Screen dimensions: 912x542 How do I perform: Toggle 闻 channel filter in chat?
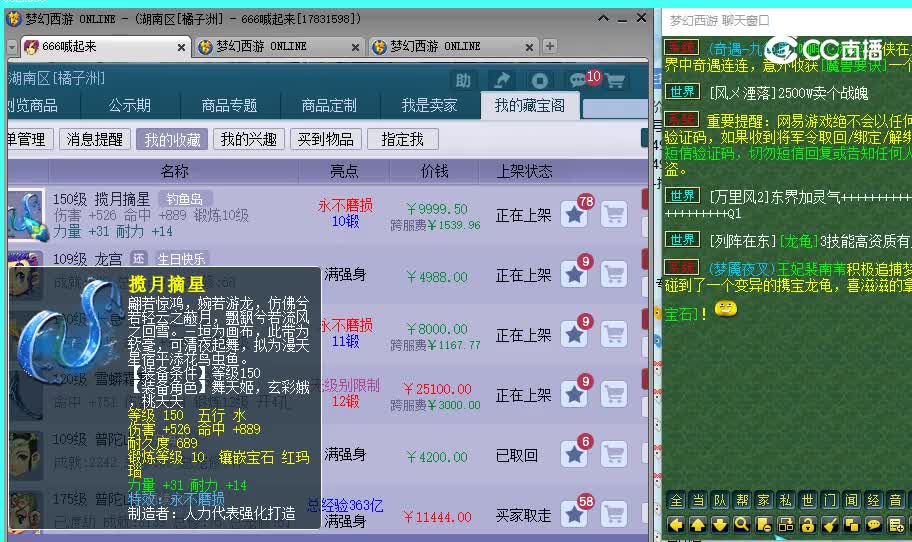pos(852,500)
